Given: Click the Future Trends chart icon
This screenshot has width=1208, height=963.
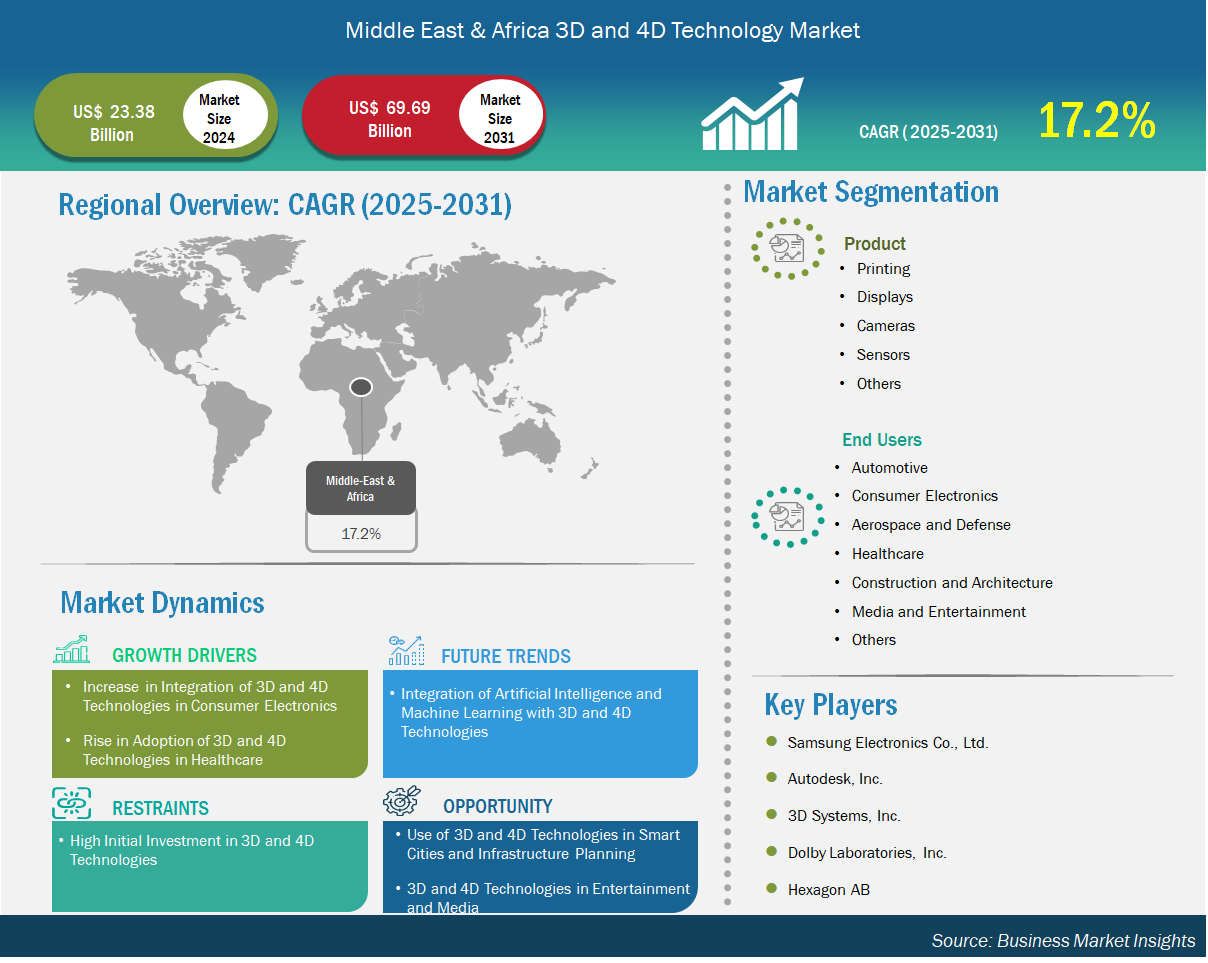Looking at the screenshot, I should click(407, 650).
